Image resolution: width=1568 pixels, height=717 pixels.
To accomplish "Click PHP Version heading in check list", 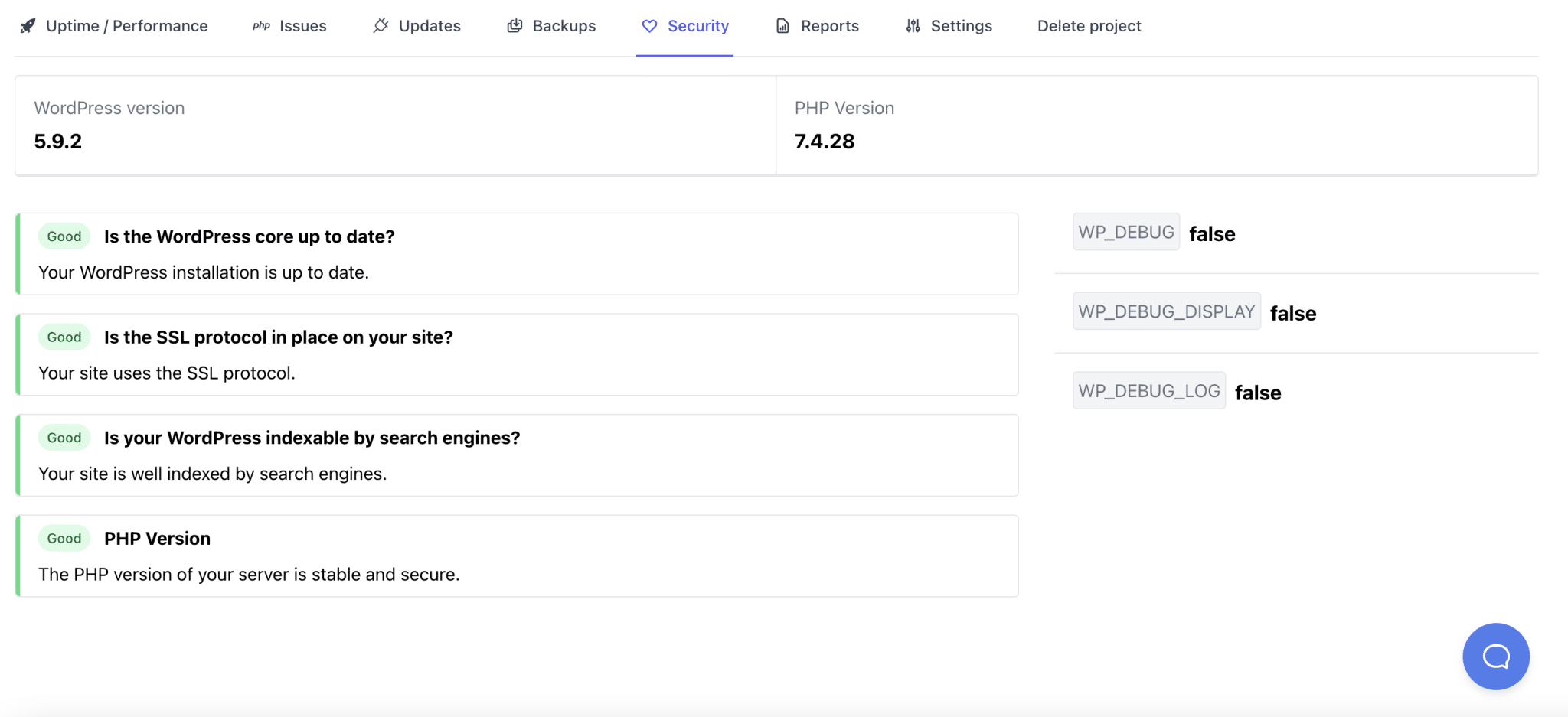I will point(157,539).
